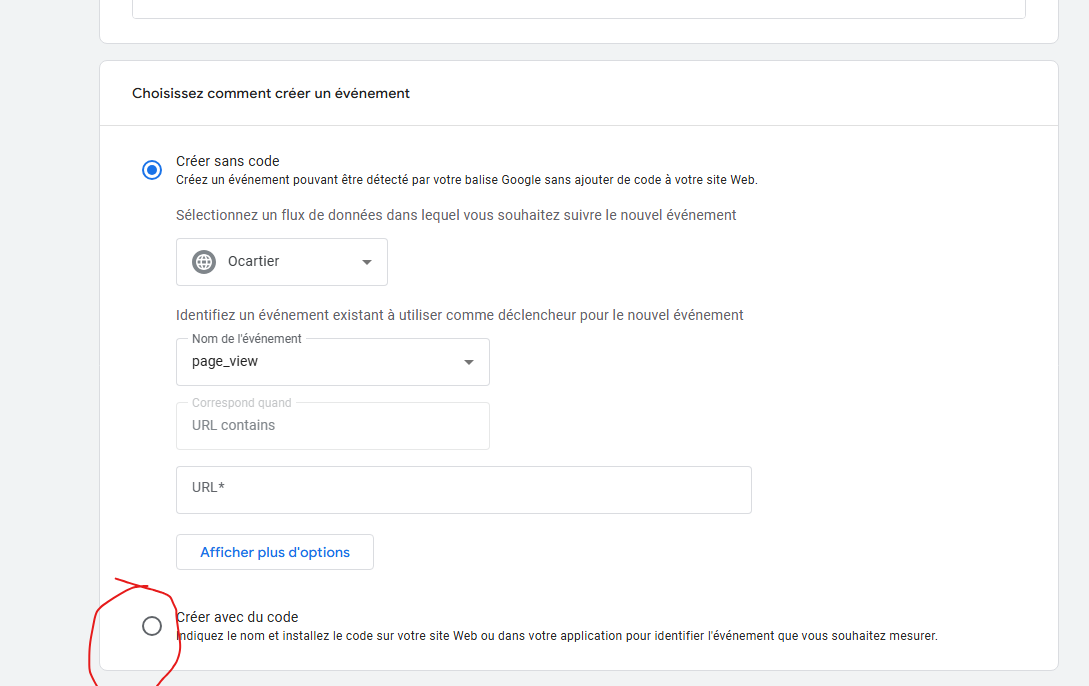Click the "Créer sans code" label text
Image resolution: width=1089 pixels, height=686 pixels.
coord(228,161)
